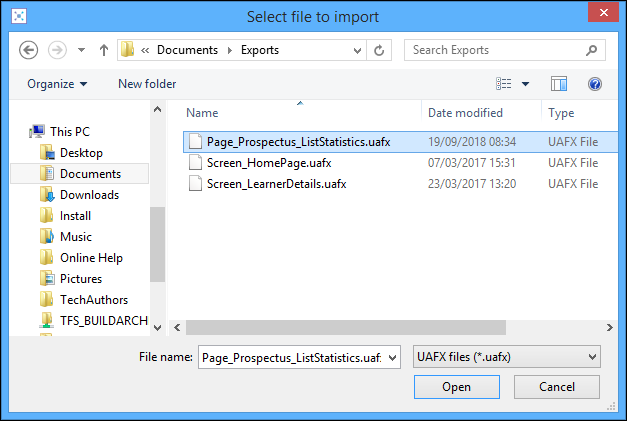The width and height of the screenshot is (627, 421).
Task: Refresh the Exports folder view
Action: pyautogui.click(x=379, y=50)
